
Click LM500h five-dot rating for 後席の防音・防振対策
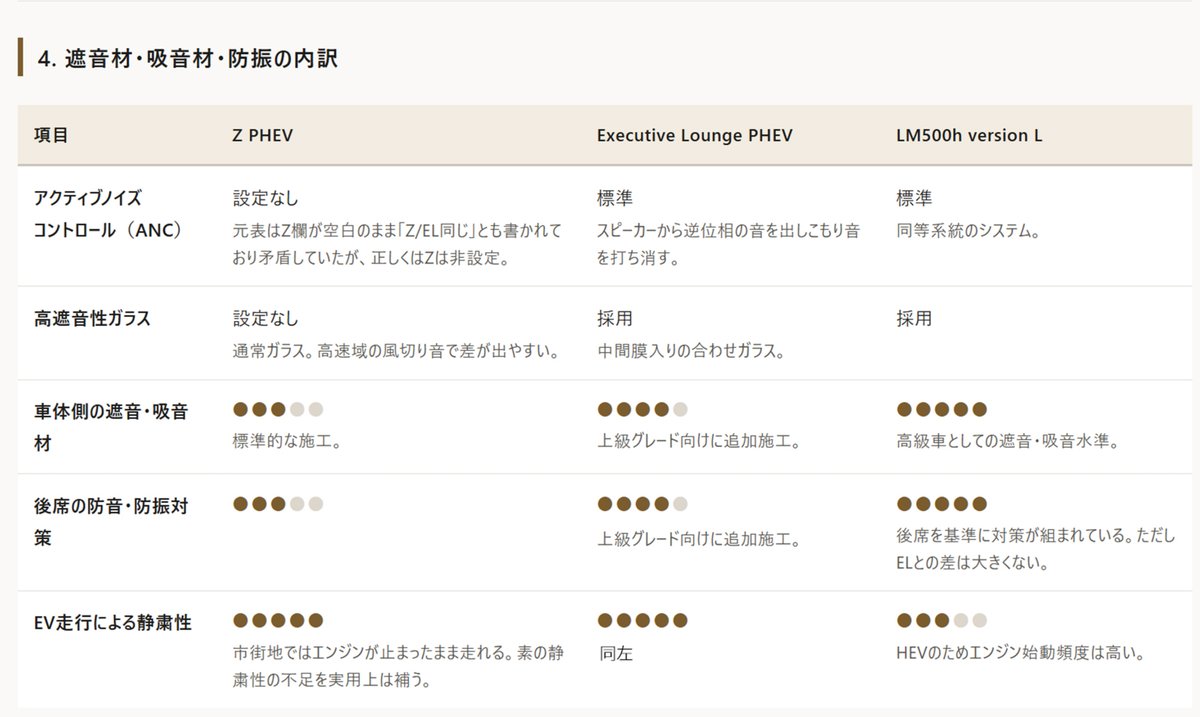pyautogui.click(x=942, y=503)
